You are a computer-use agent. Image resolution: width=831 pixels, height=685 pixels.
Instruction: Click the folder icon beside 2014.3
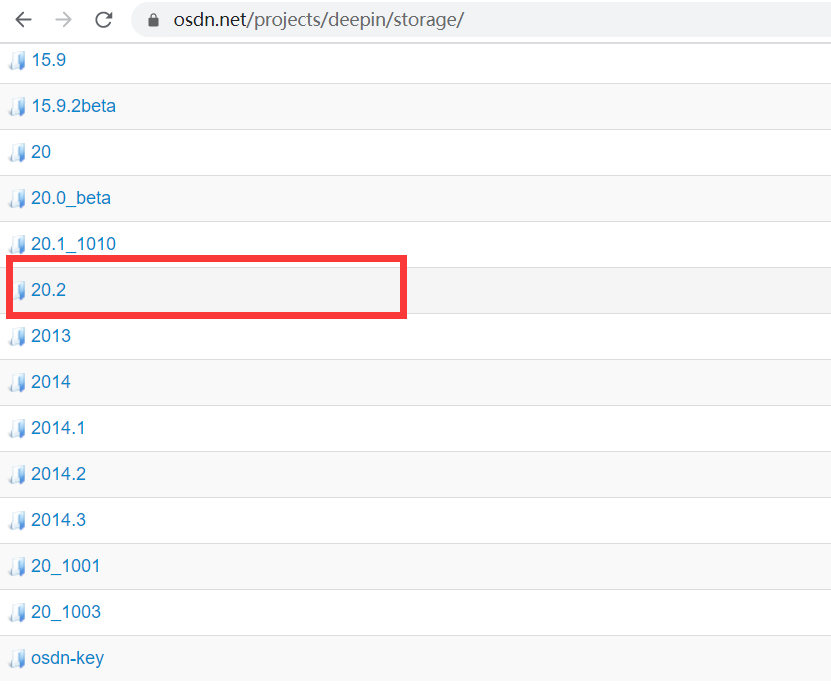coord(17,521)
